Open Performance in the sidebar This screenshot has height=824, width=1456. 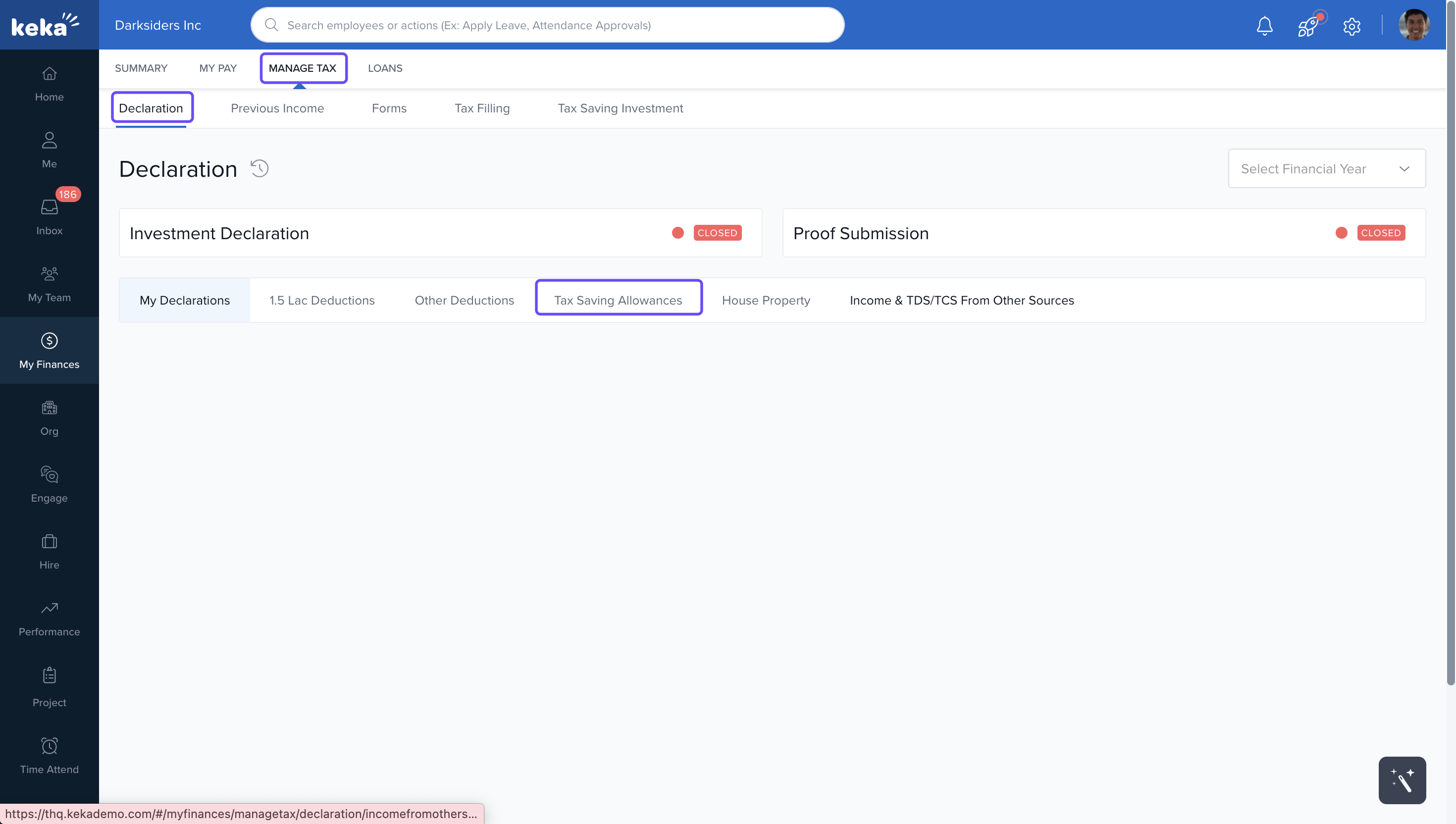49,618
